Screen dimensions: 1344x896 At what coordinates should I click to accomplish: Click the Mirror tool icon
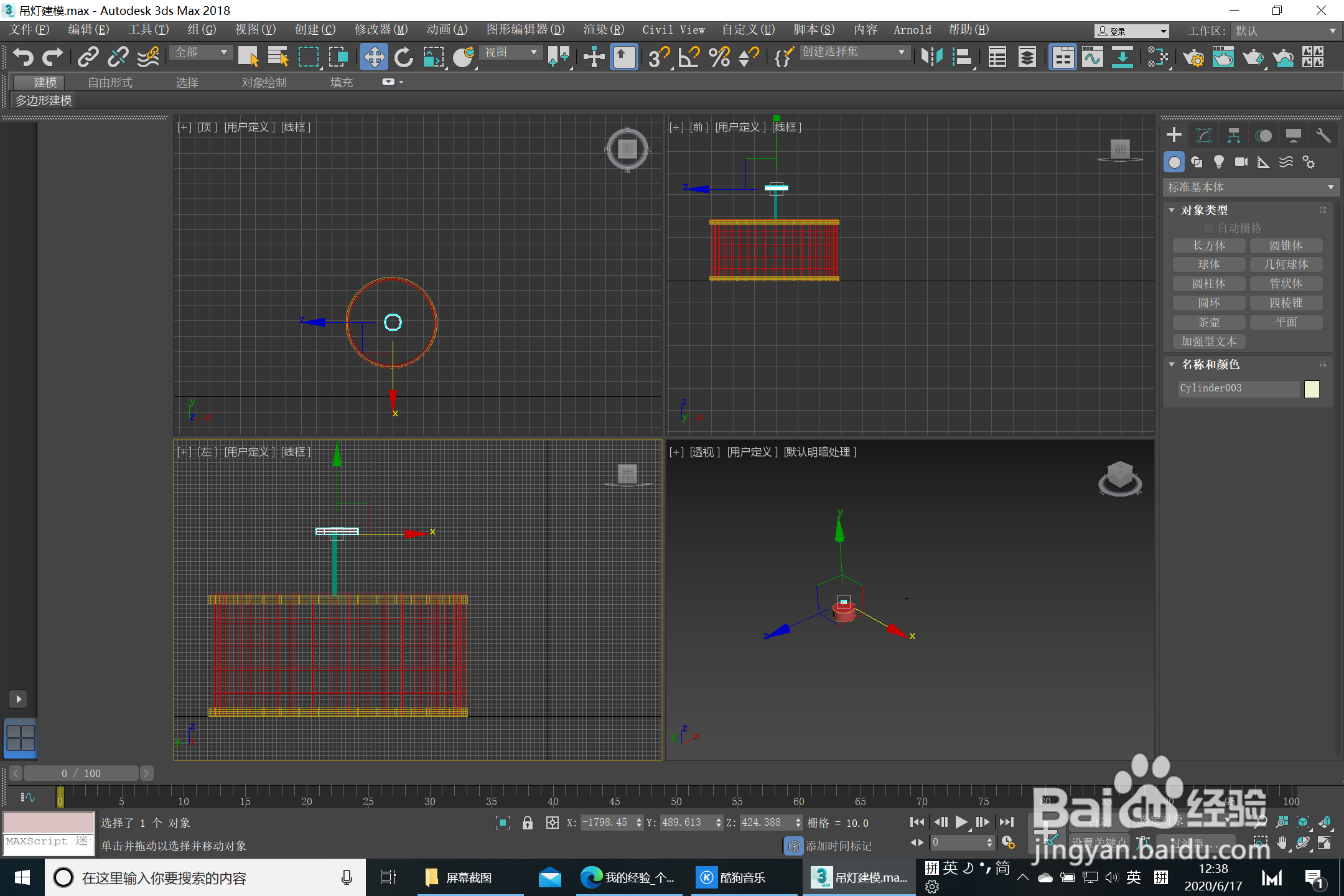pyautogui.click(x=931, y=57)
